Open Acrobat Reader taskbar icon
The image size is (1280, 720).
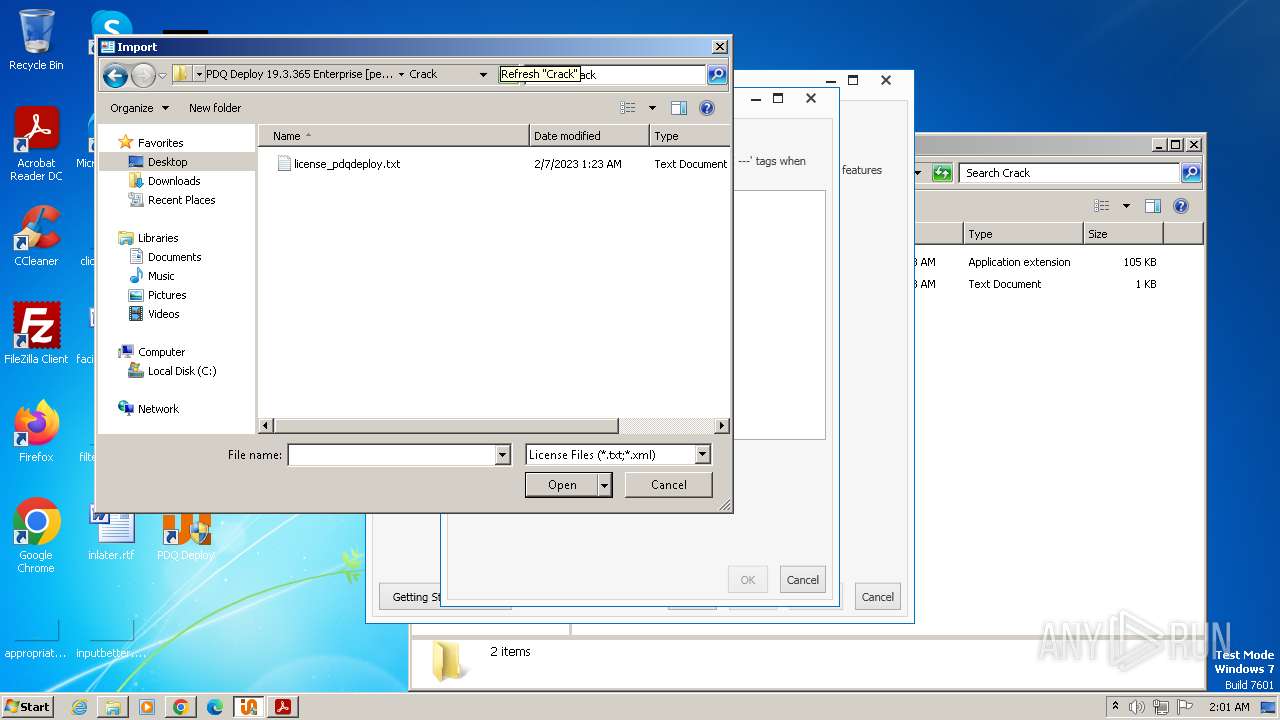click(x=283, y=707)
